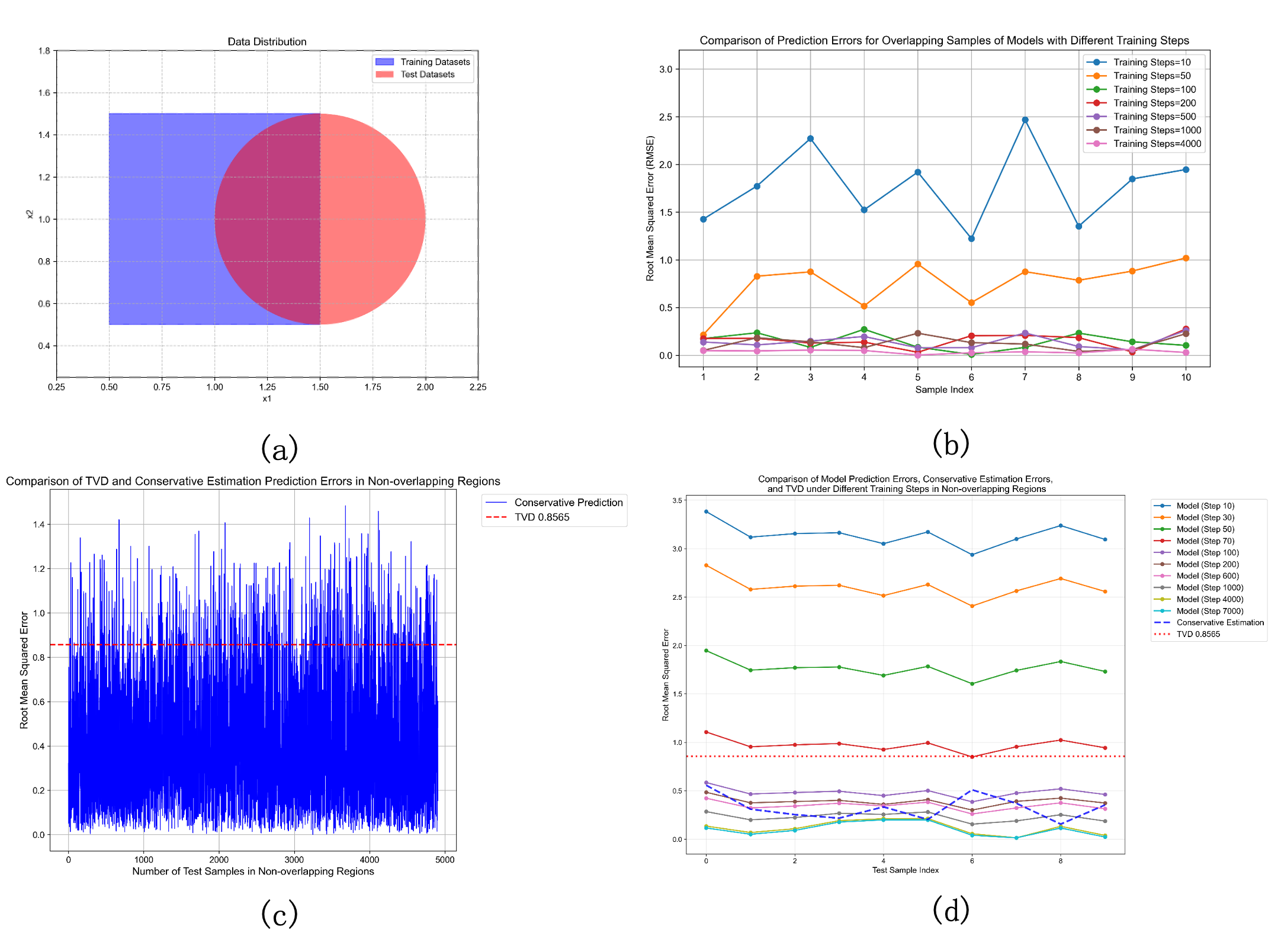The image size is (1281, 952).
Task: Click the red Test Datasets legend swatch
Action: pyautogui.click(x=385, y=75)
